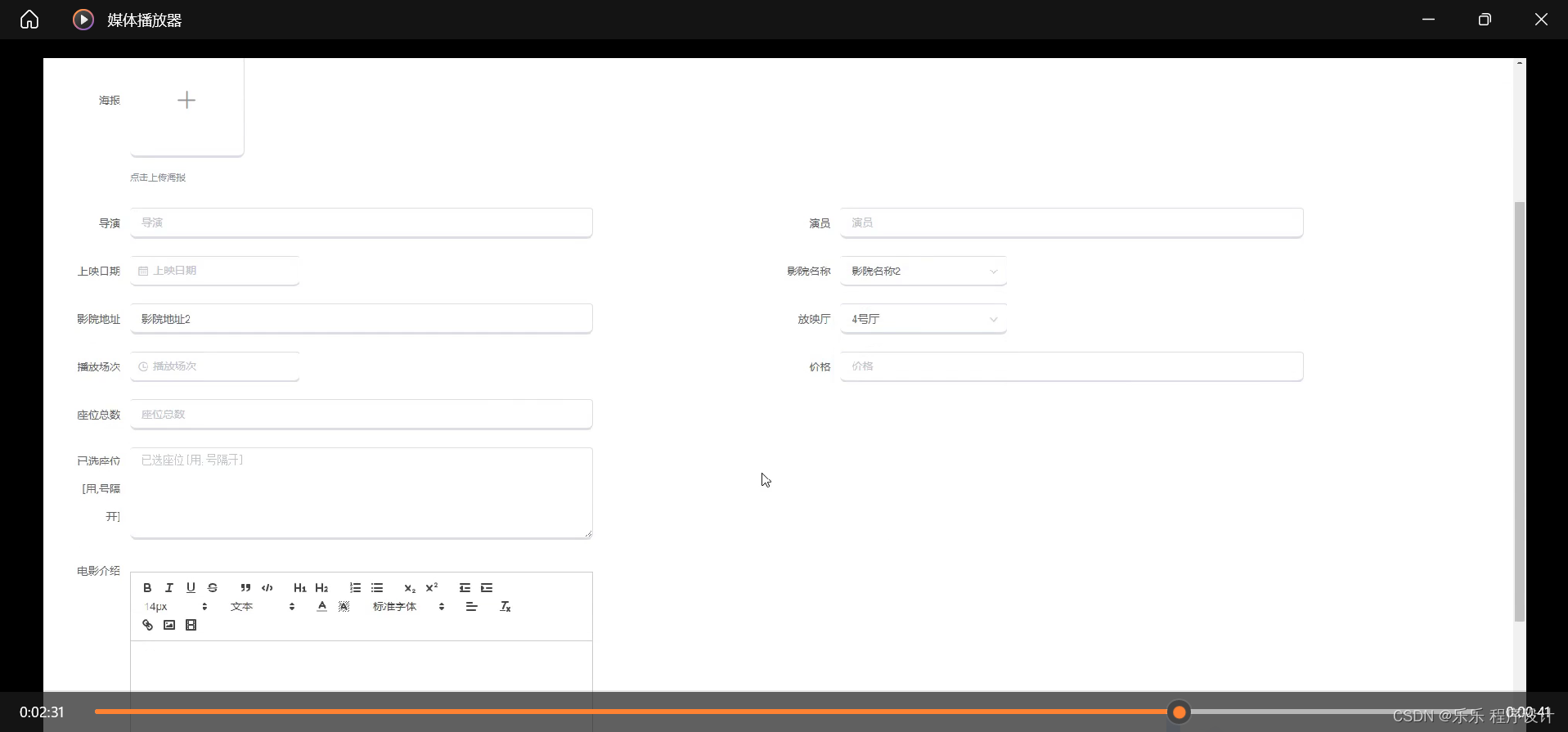Image resolution: width=1568 pixels, height=732 pixels.
Task: Upload a poster via the plus box
Action: (x=186, y=101)
